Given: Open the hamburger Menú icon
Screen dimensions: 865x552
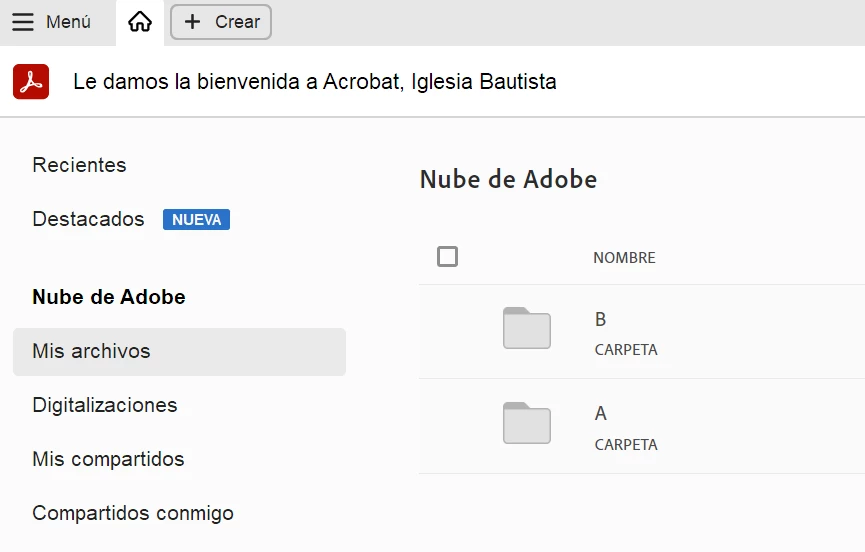Looking at the screenshot, I should pyautogui.click(x=23, y=22).
